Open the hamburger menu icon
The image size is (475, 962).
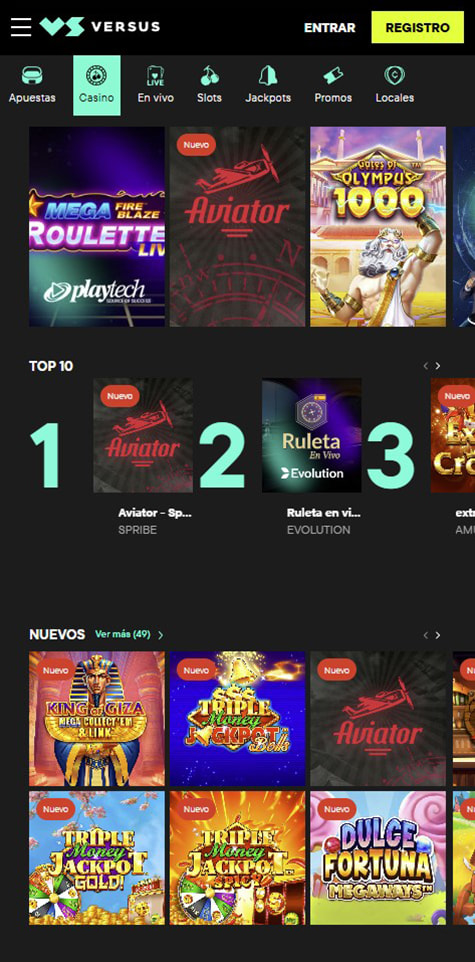[x=21, y=27]
